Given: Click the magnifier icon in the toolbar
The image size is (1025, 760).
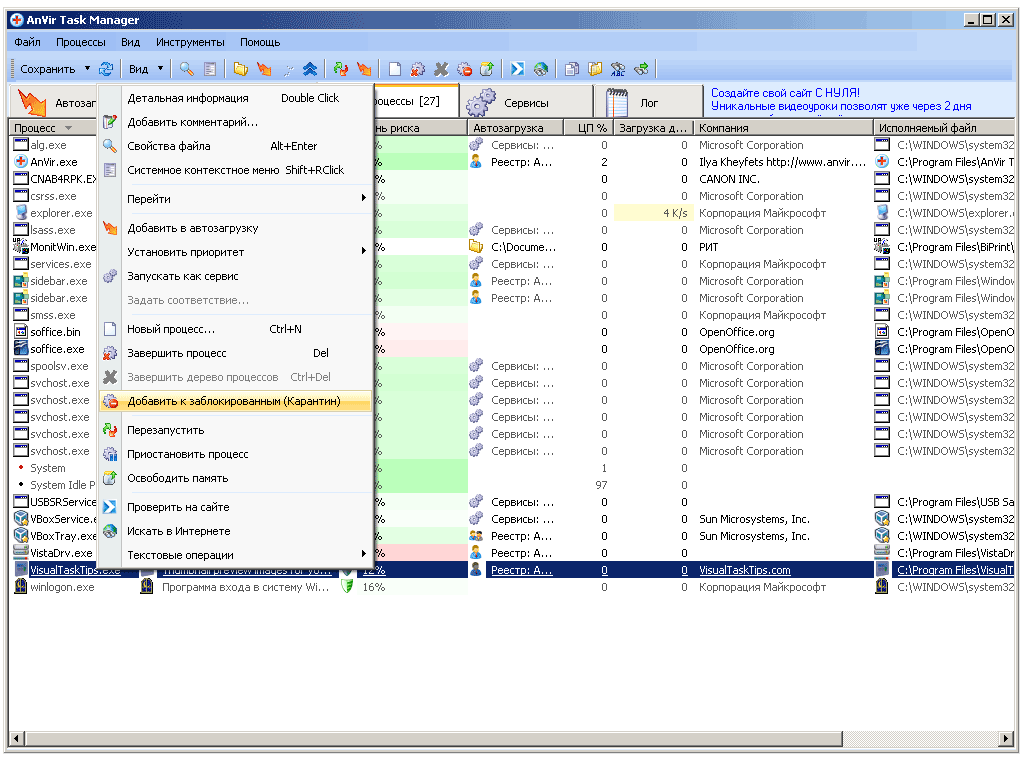Looking at the screenshot, I should point(186,69).
